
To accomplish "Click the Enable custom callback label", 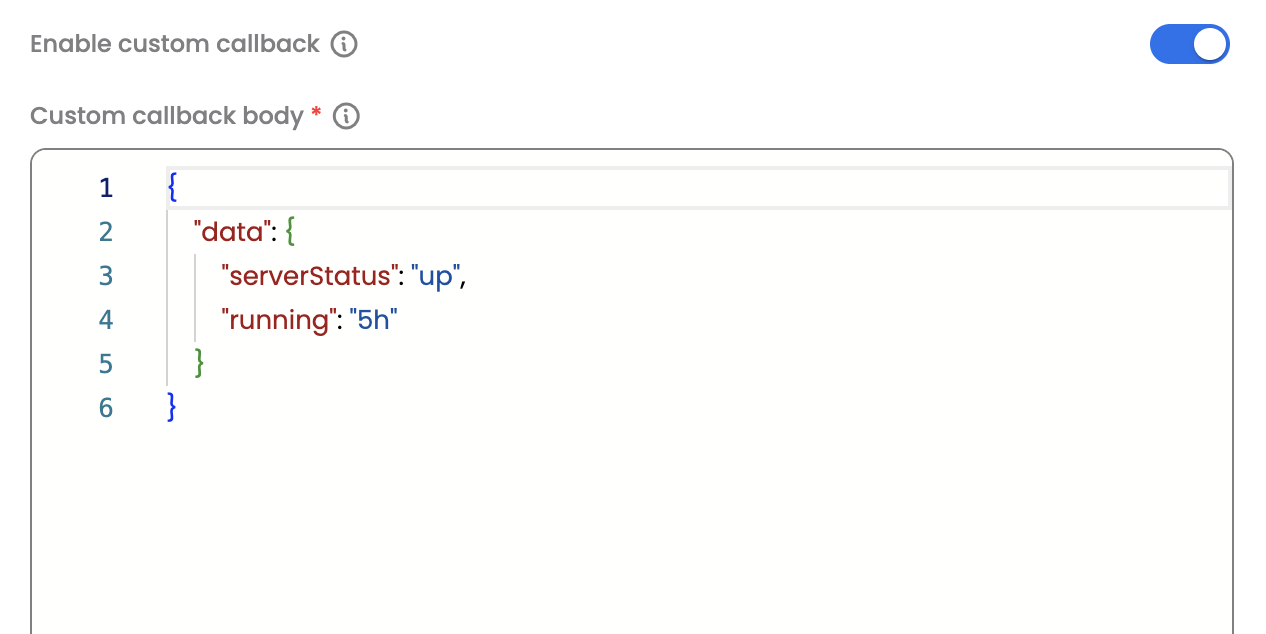I will pyautogui.click(x=175, y=44).
